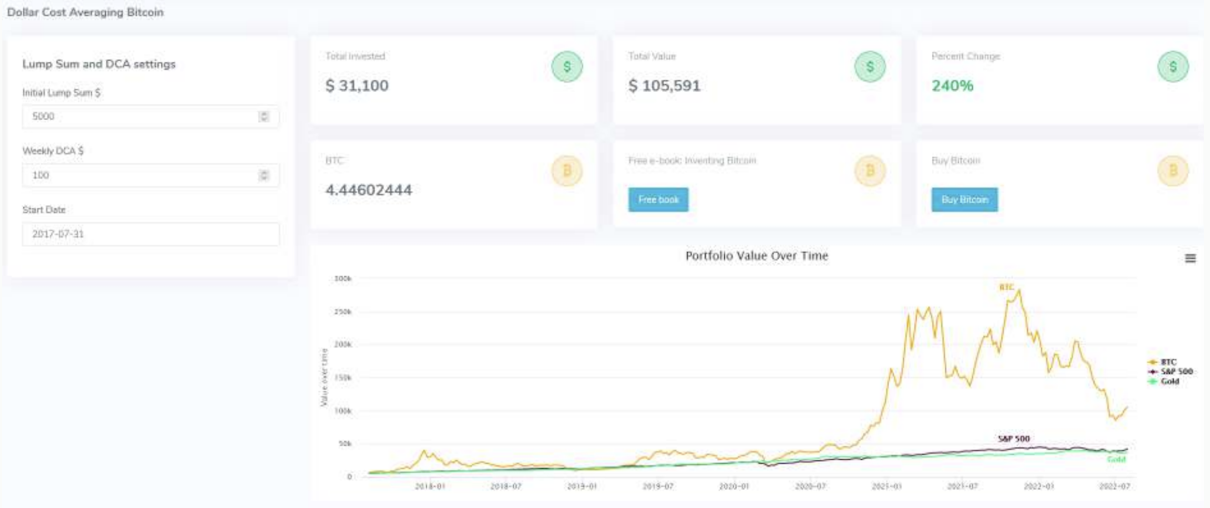Open the chart hamburger menu
Screen dimensions: 1210x508
click(1190, 258)
